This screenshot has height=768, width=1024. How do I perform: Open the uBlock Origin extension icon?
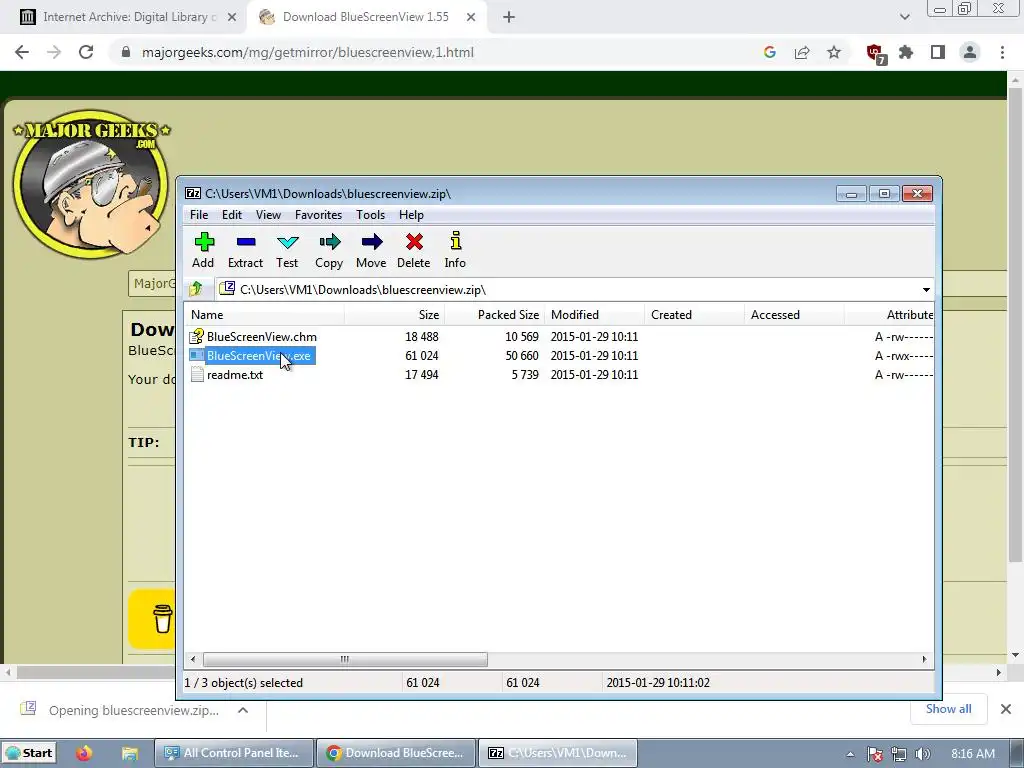point(875,53)
